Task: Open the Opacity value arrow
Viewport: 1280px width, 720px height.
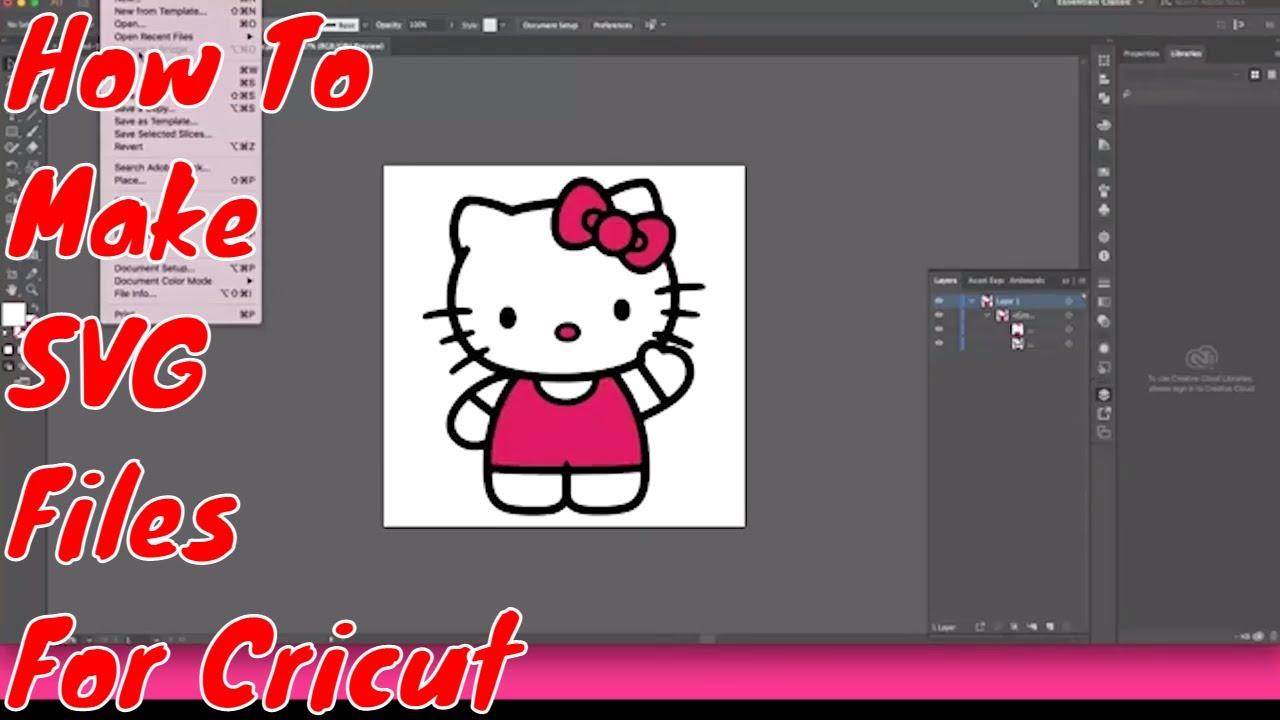Action: [452, 25]
